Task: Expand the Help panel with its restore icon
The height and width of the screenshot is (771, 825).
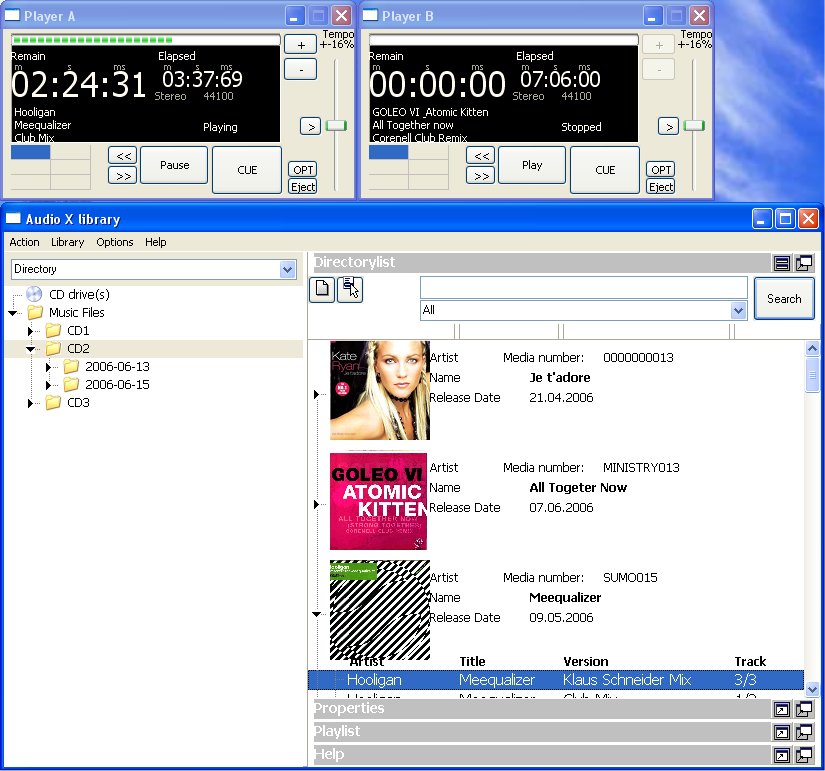Action: click(782, 755)
